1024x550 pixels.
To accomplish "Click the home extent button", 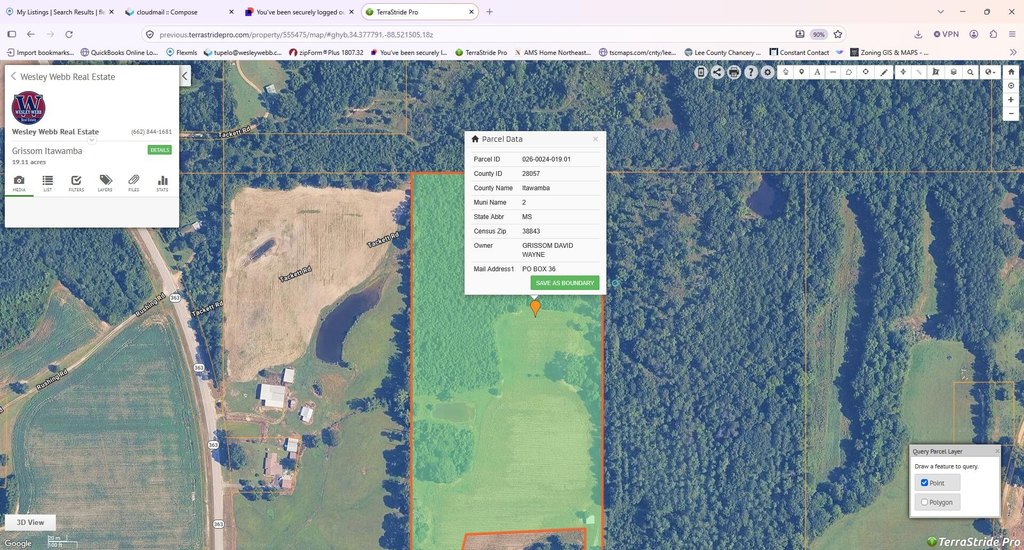I will tap(1011, 72).
